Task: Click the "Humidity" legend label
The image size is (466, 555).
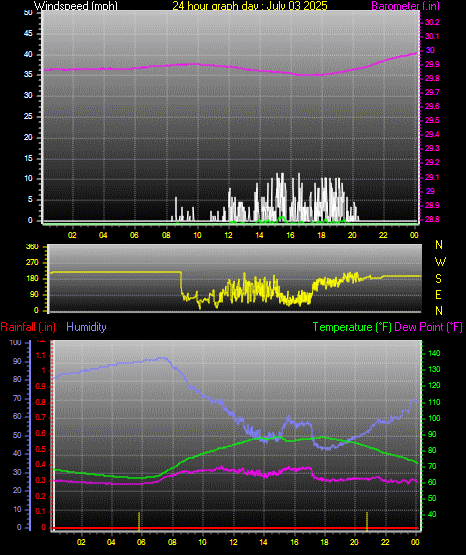Action: (x=86, y=327)
